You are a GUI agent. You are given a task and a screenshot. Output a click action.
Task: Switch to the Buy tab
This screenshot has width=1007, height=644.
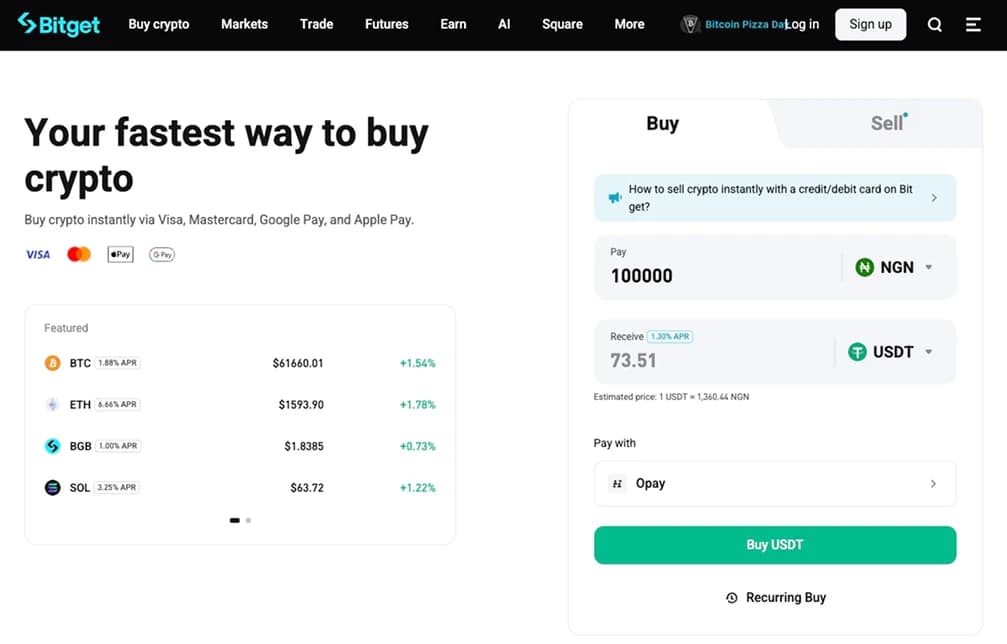click(663, 123)
